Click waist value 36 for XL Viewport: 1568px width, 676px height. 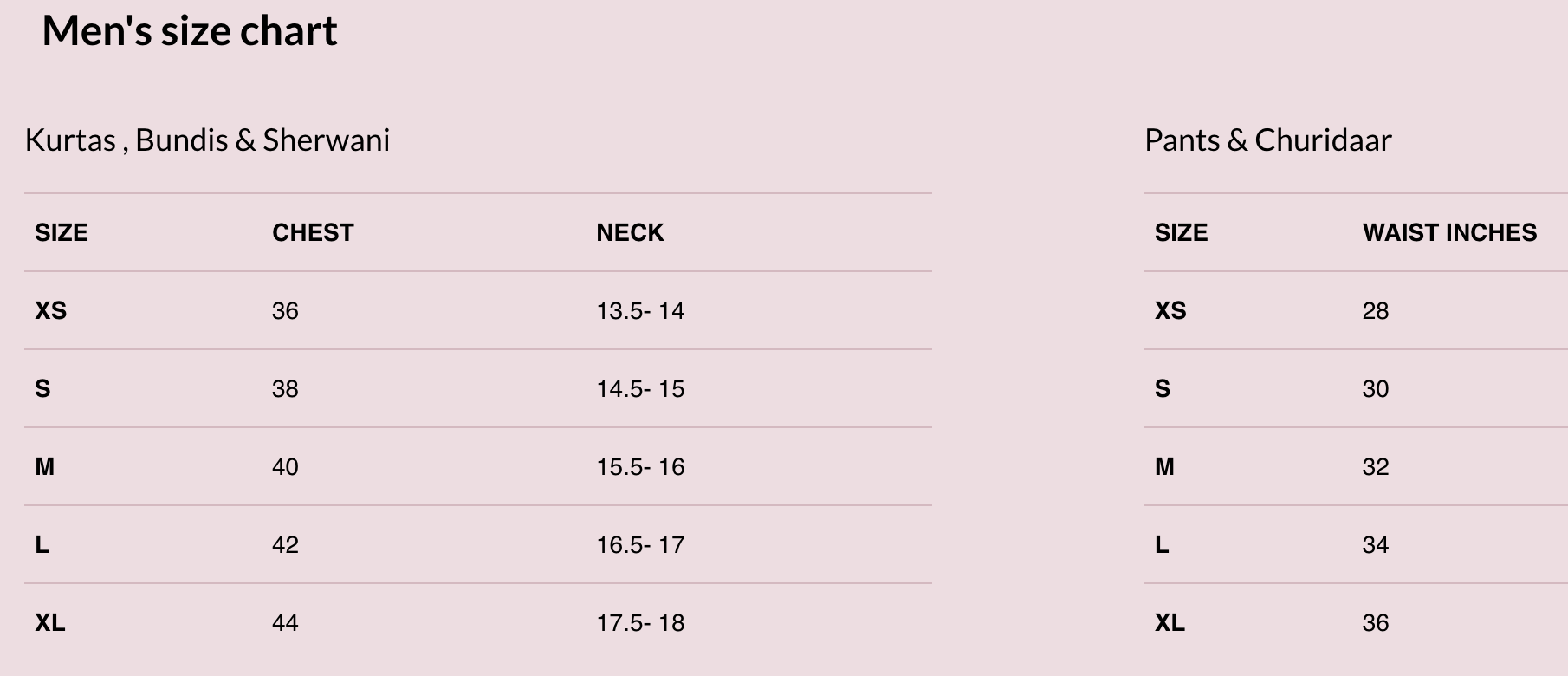(x=1375, y=622)
